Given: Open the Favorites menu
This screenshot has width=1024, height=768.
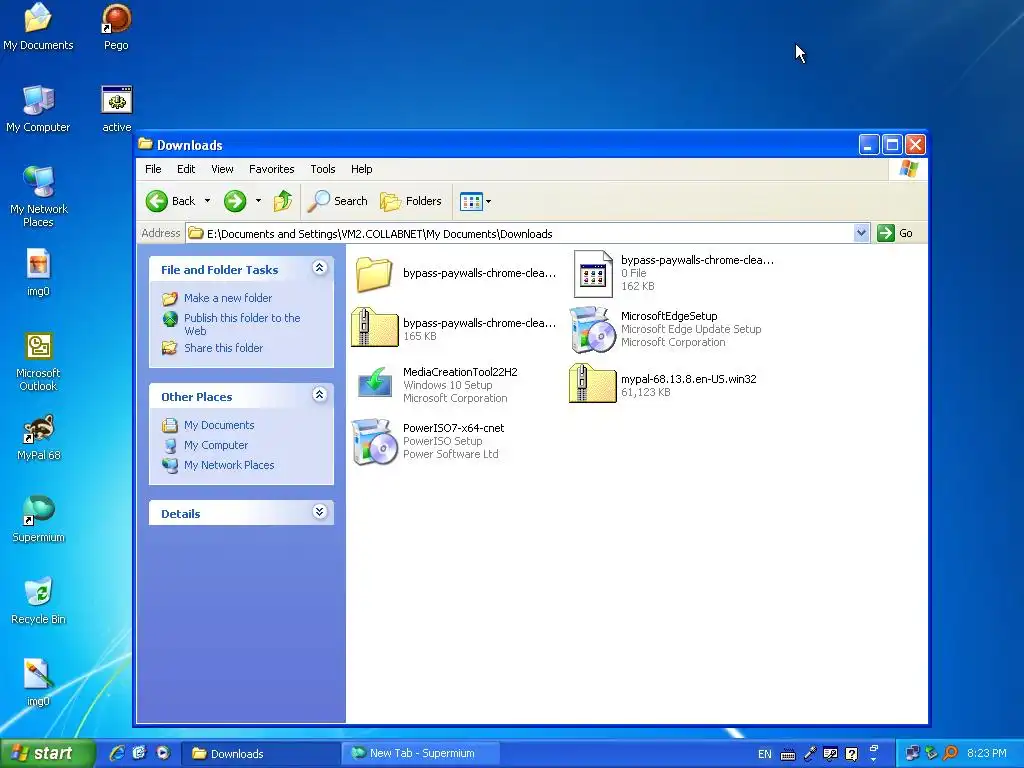Looking at the screenshot, I should 272,169.
